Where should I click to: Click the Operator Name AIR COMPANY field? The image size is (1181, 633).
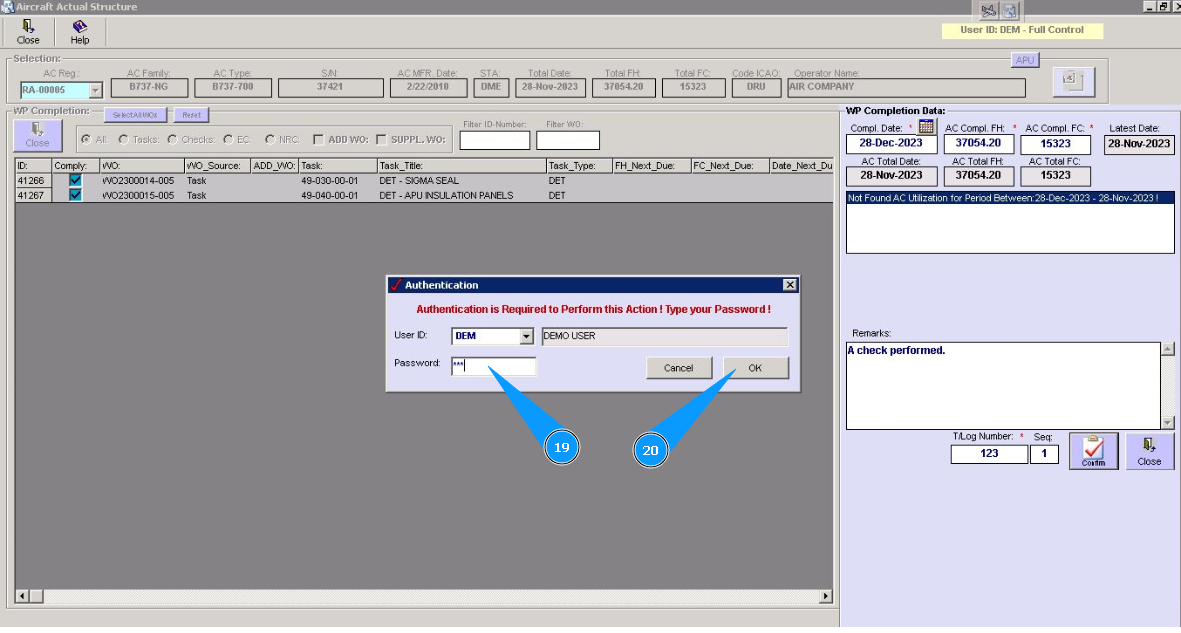tap(907, 87)
